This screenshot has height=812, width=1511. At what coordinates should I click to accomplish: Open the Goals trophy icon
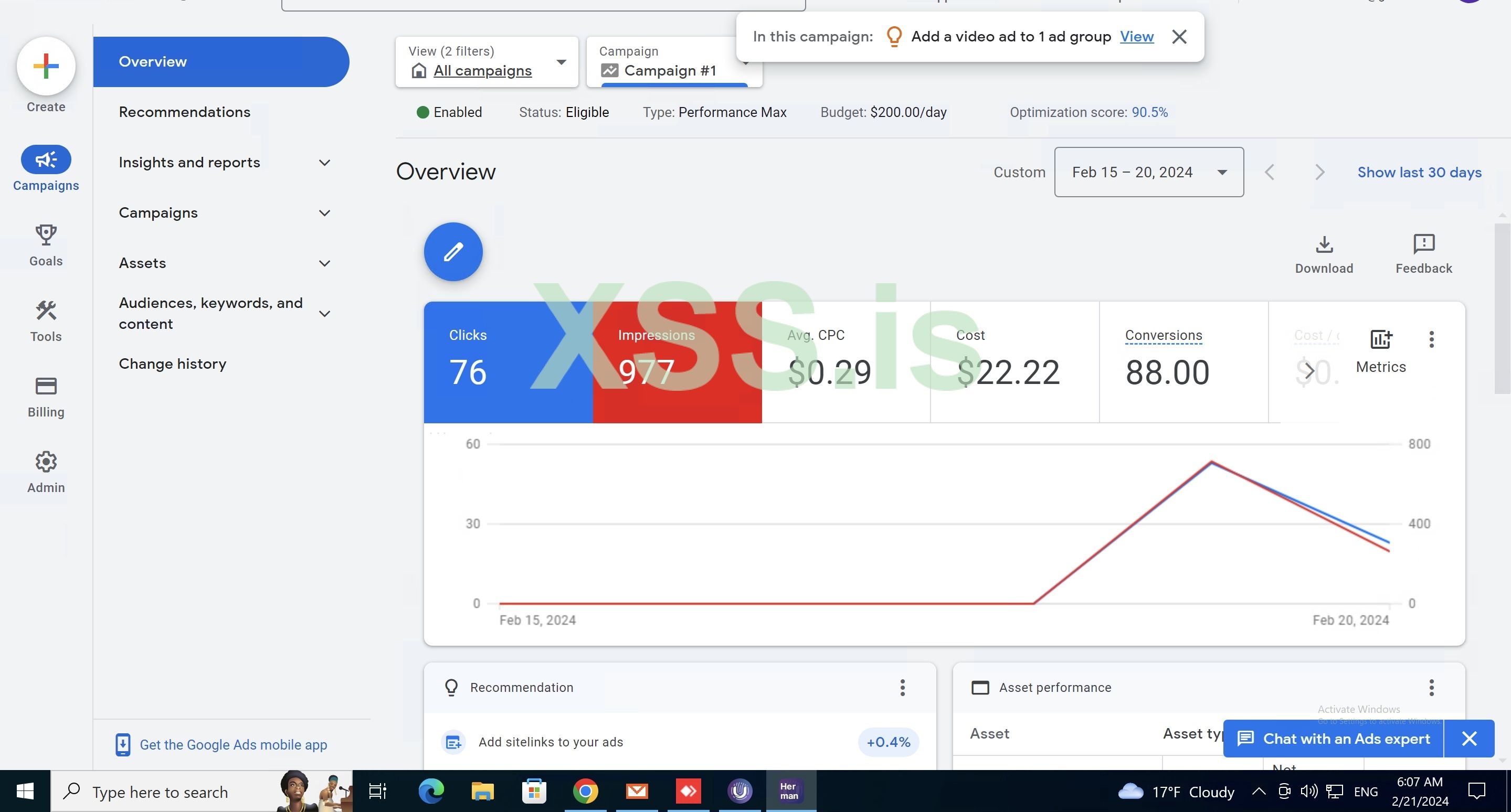46,236
